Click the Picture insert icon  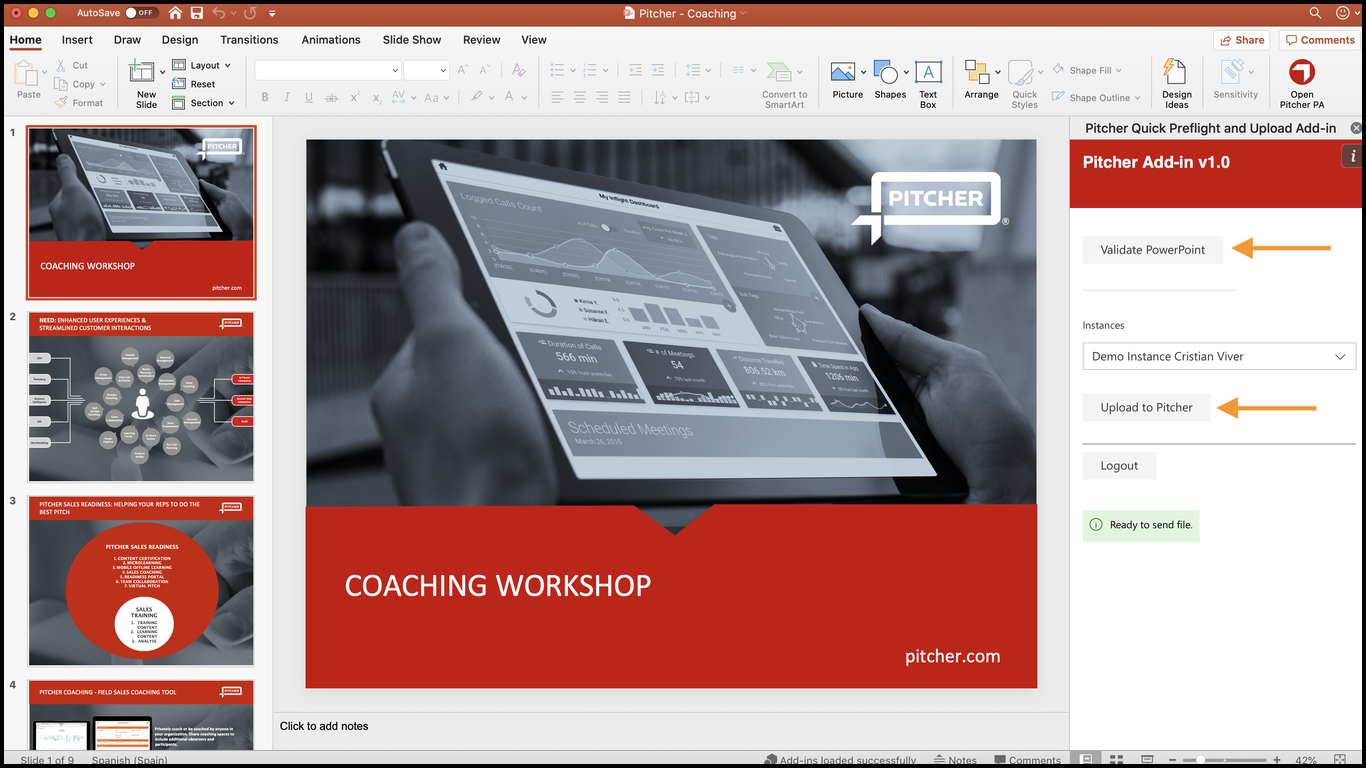coord(843,73)
